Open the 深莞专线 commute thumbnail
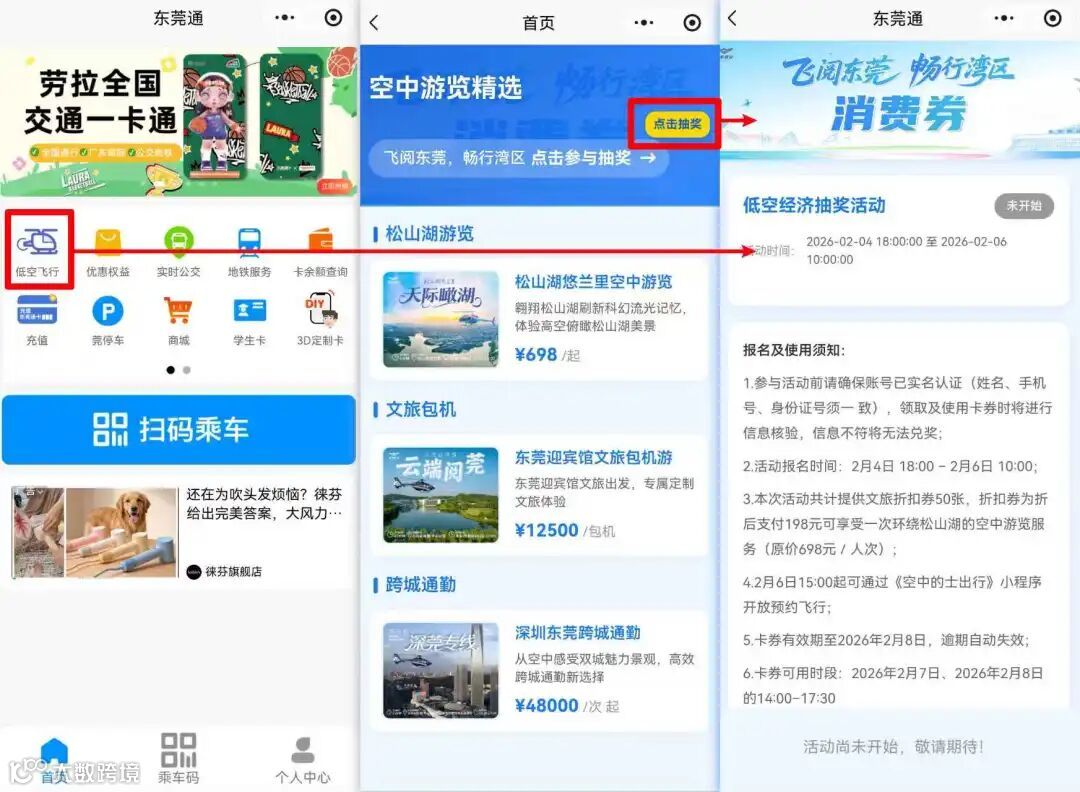This screenshot has height=792, width=1080. point(441,670)
